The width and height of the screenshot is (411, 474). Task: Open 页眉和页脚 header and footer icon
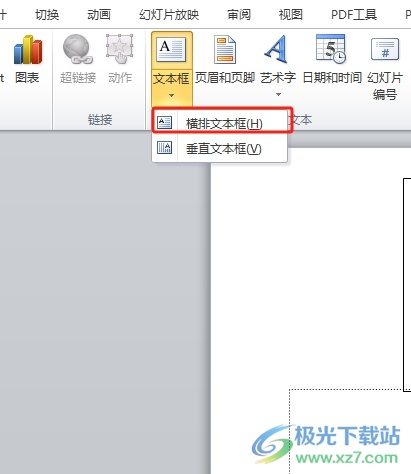pyautogui.click(x=225, y=50)
